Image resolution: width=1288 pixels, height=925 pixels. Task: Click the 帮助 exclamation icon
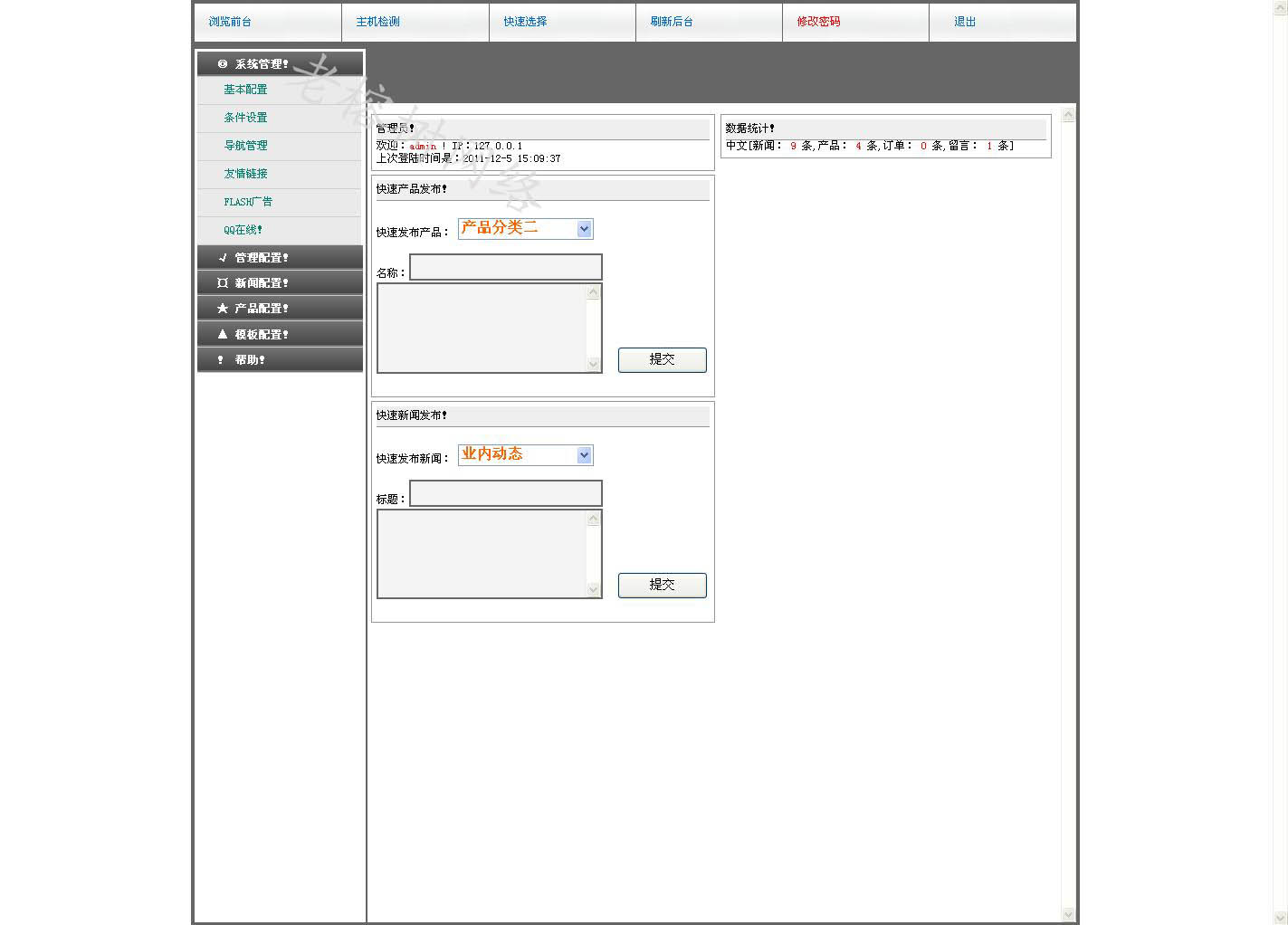220,359
